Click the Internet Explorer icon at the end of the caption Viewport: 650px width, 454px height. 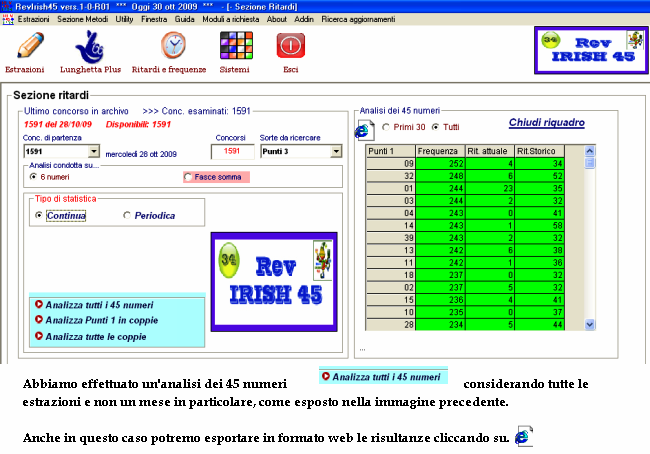(x=524, y=436)
